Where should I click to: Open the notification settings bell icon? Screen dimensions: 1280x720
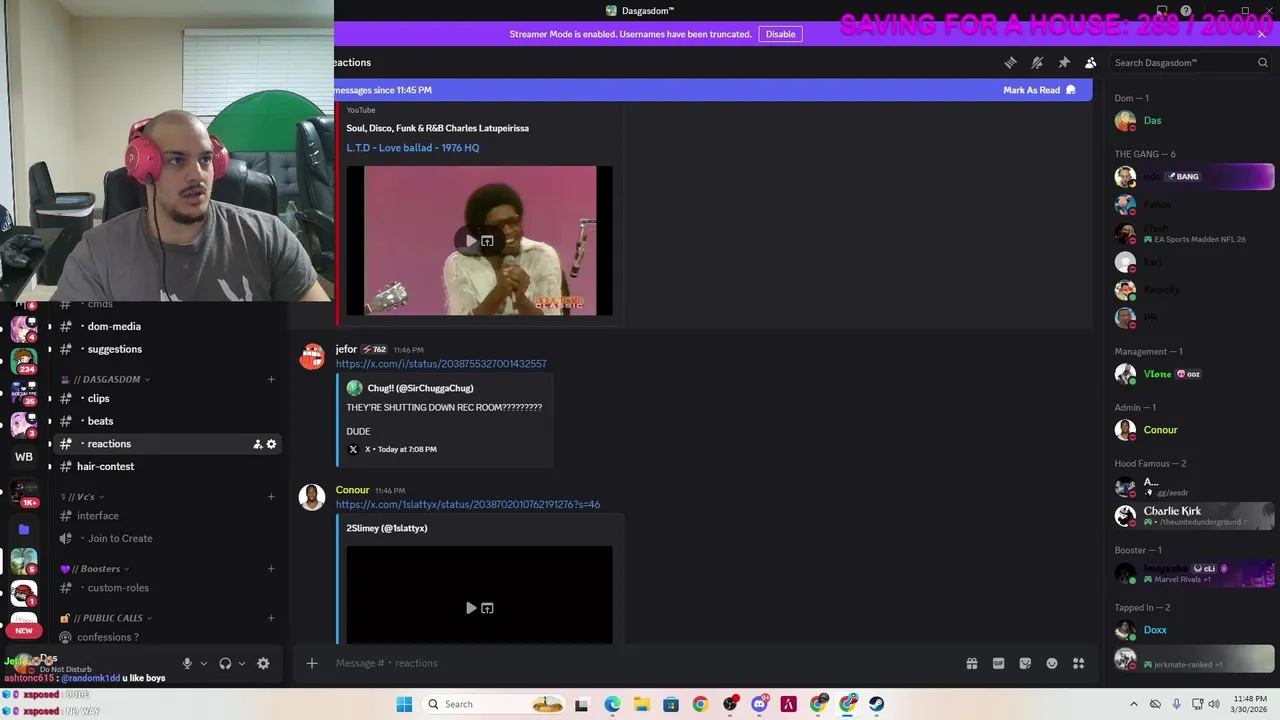(1037, 62)
